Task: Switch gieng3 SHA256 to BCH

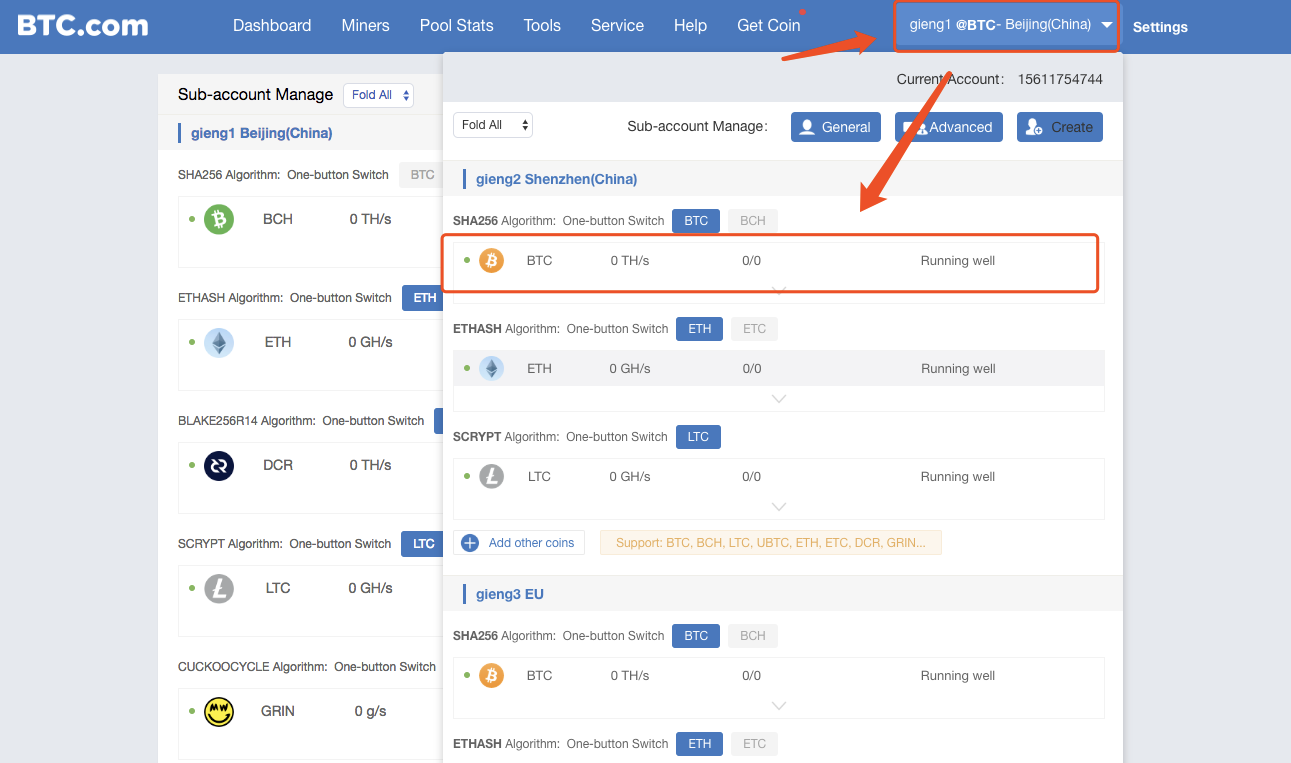Action: click(x=753, y=636)
